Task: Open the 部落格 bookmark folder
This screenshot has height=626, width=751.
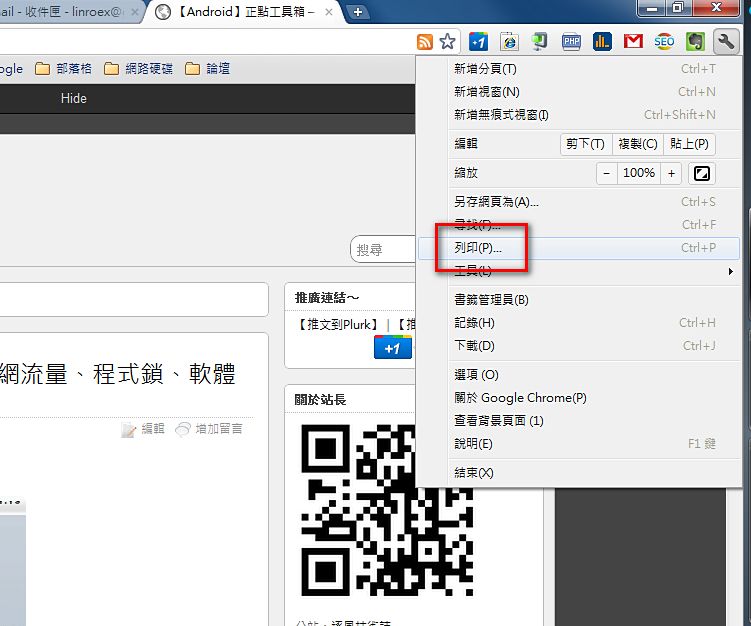Action: click(63, 68)
